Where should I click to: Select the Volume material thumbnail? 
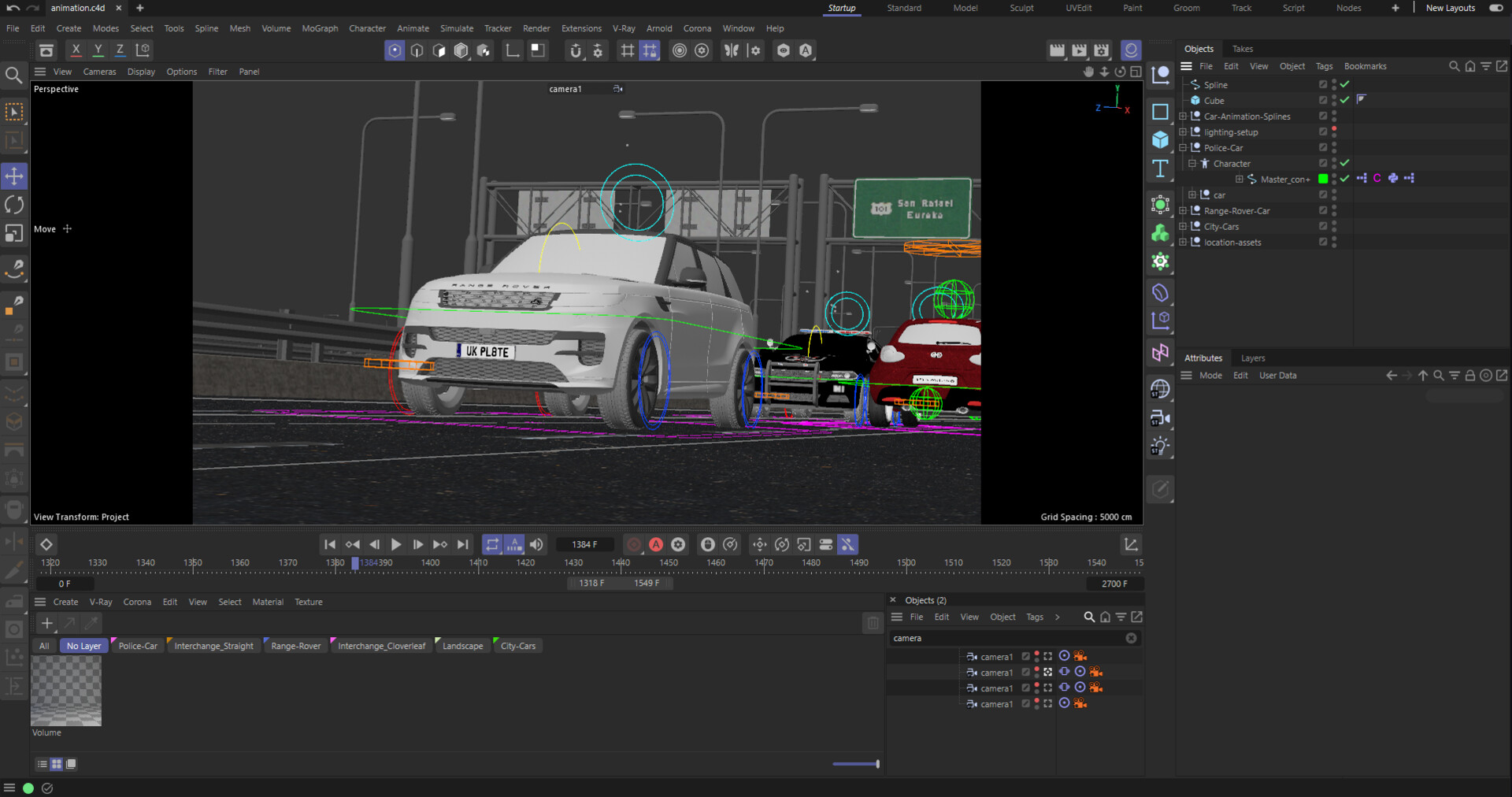tap(66, 691)
